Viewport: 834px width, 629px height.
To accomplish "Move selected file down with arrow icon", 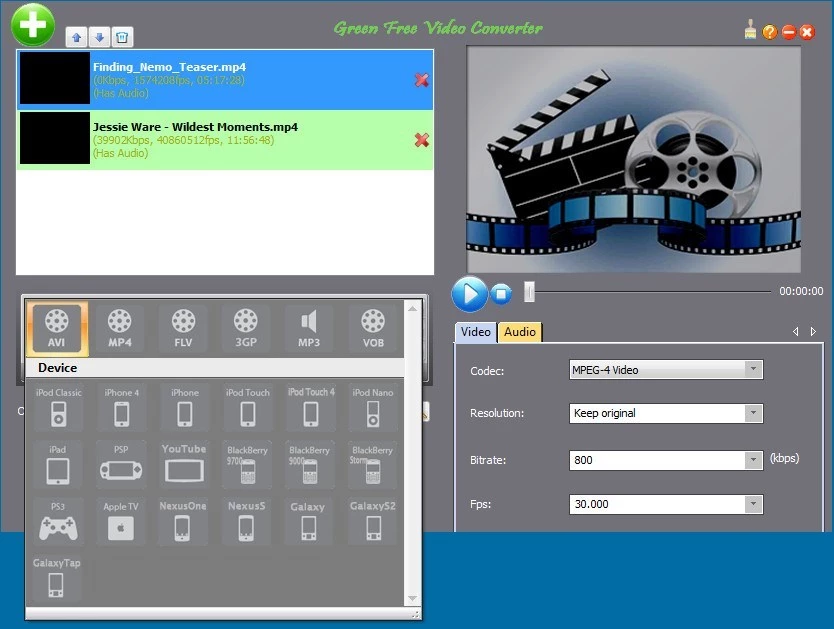I will tap(99, 38).
